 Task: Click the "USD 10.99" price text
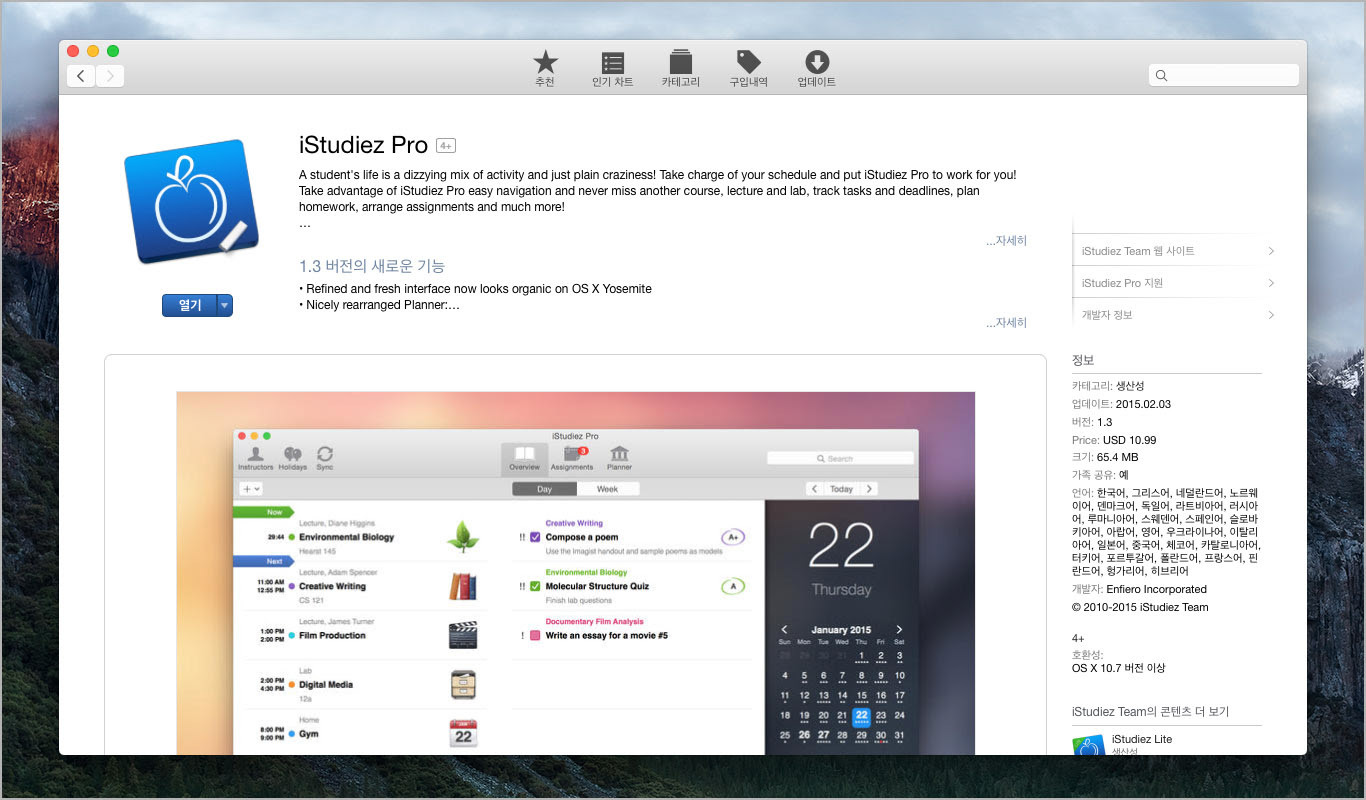1130,440
